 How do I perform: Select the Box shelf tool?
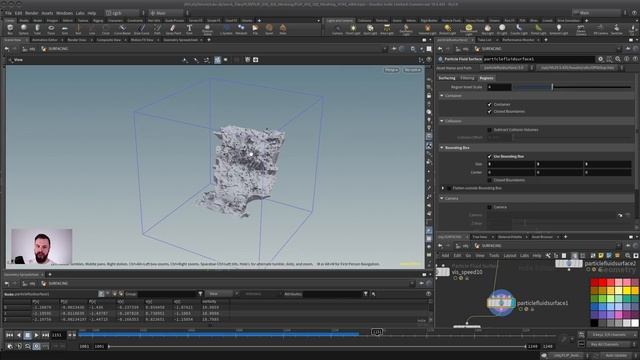point(10,29)
